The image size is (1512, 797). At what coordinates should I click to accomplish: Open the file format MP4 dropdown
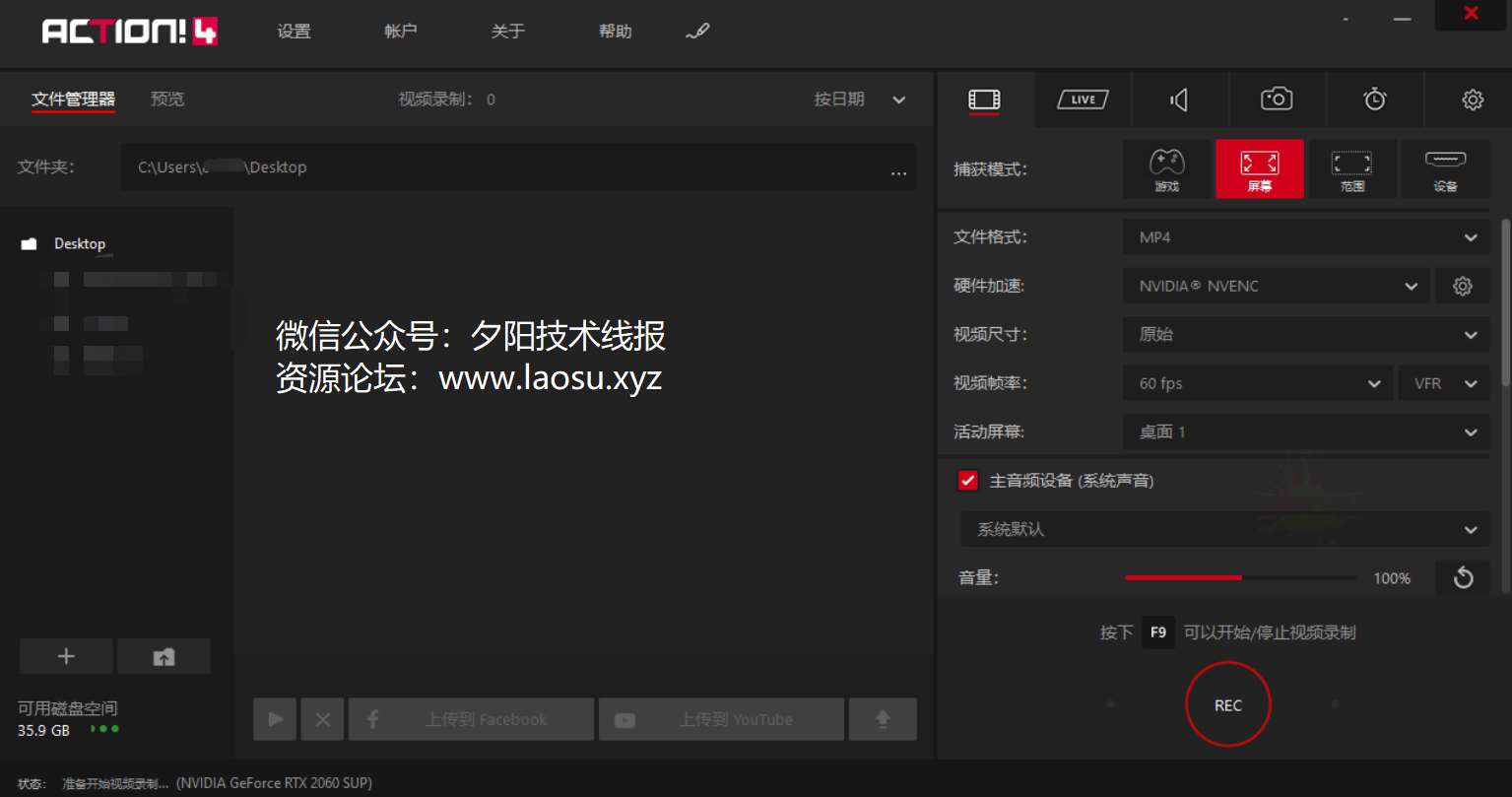tap(1306, 237)
